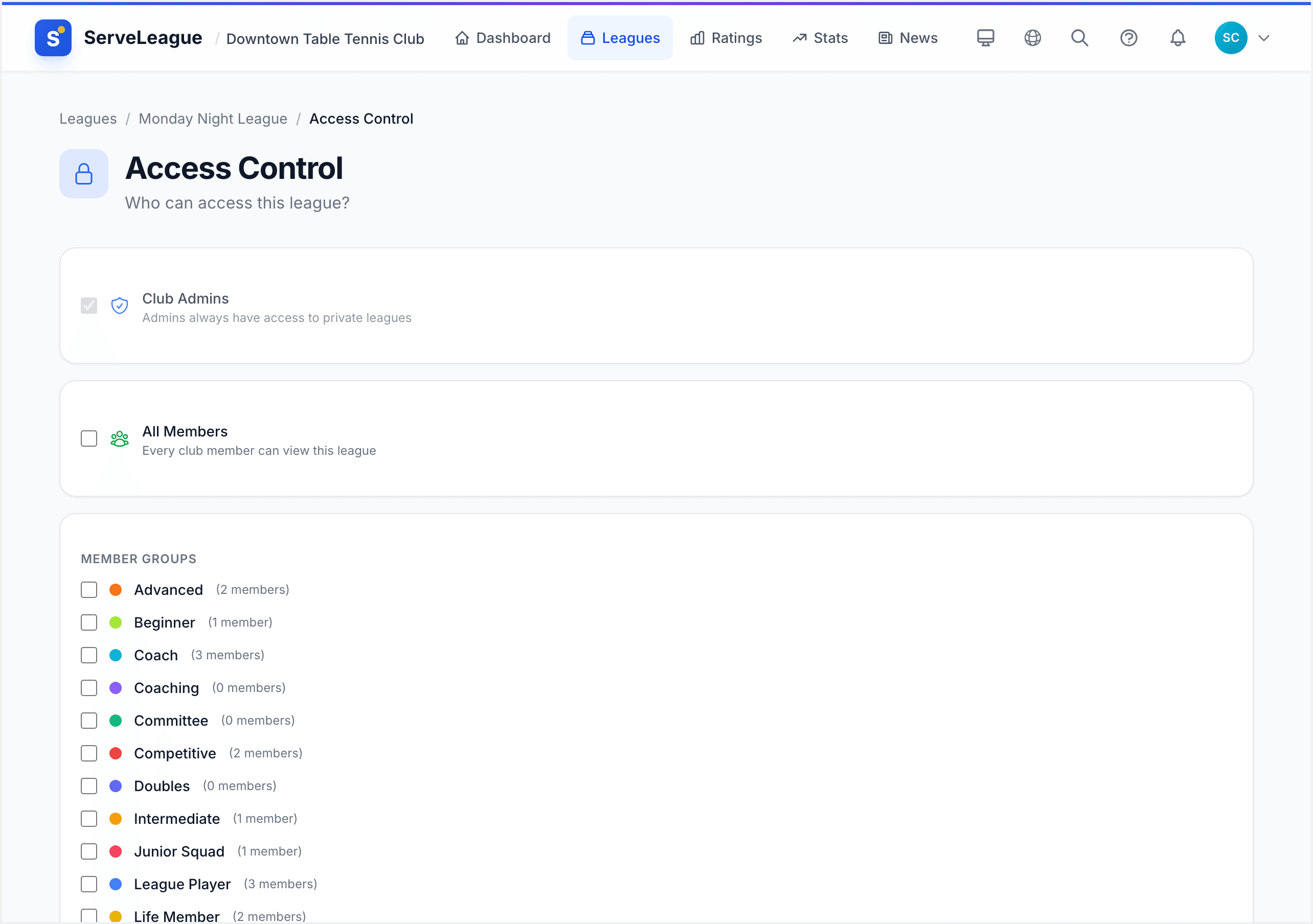Select the Junior Squad checkbox

tap(88, 851)
